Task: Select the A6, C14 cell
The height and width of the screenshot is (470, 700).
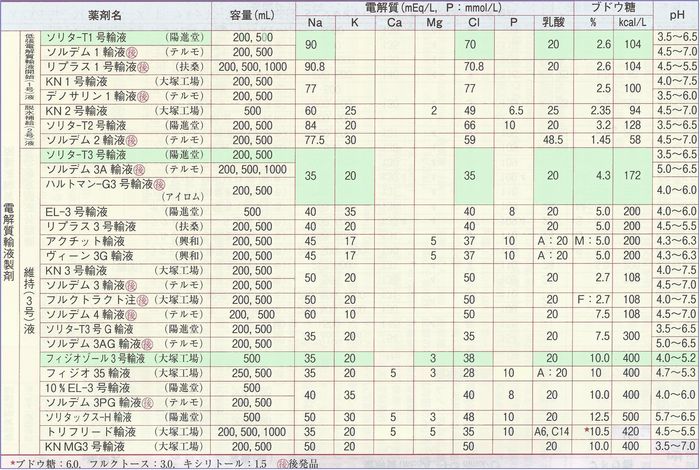Action: pos(552,432)
